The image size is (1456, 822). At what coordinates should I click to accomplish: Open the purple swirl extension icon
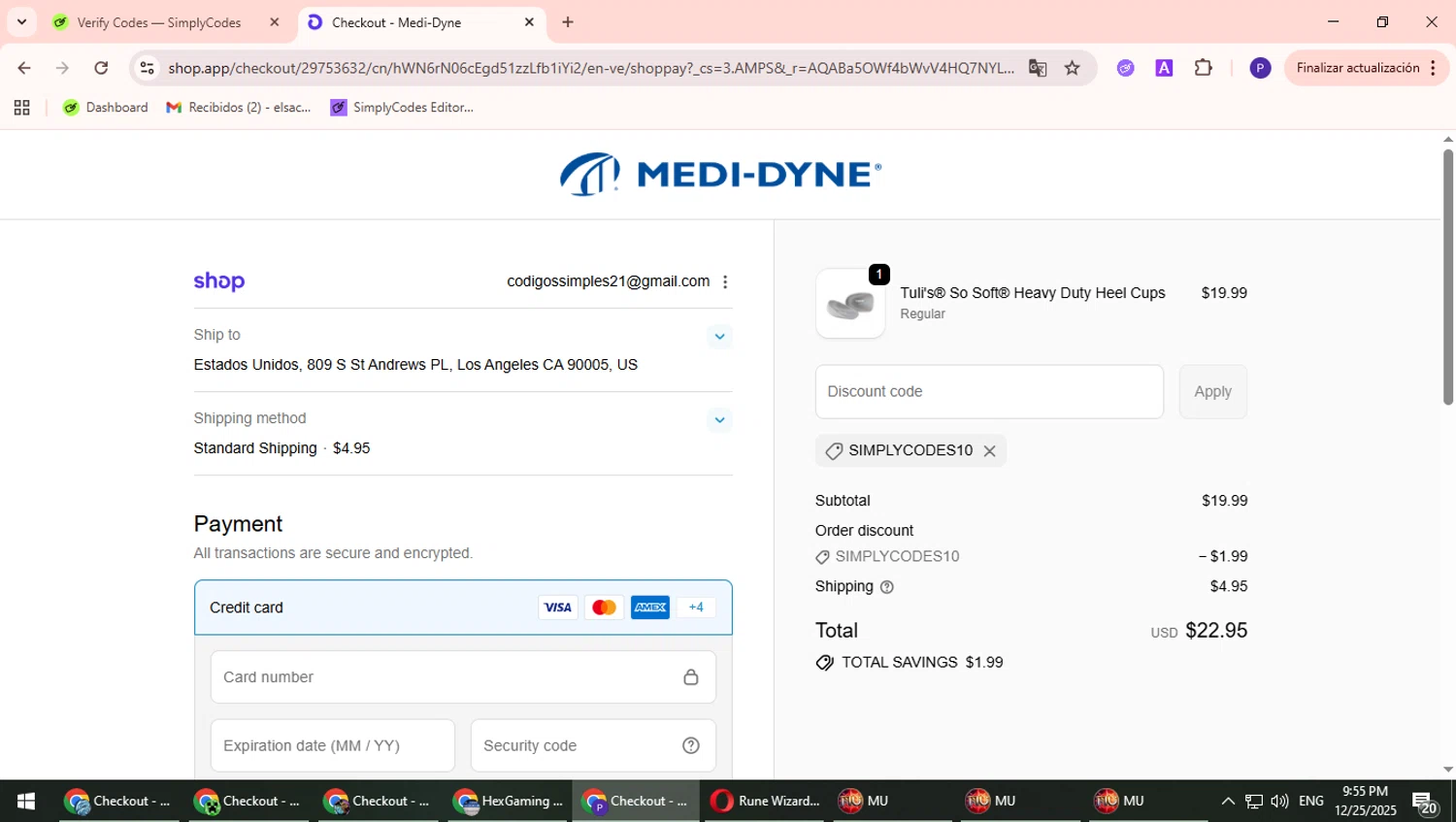point(1125,68)
